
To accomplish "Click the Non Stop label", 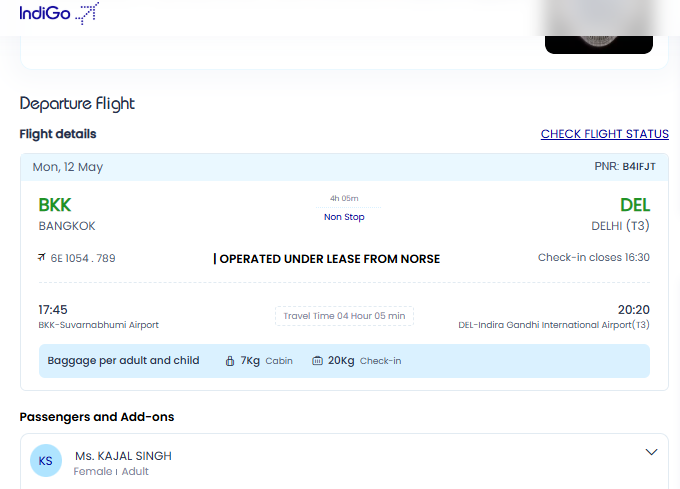I will 344,217.
